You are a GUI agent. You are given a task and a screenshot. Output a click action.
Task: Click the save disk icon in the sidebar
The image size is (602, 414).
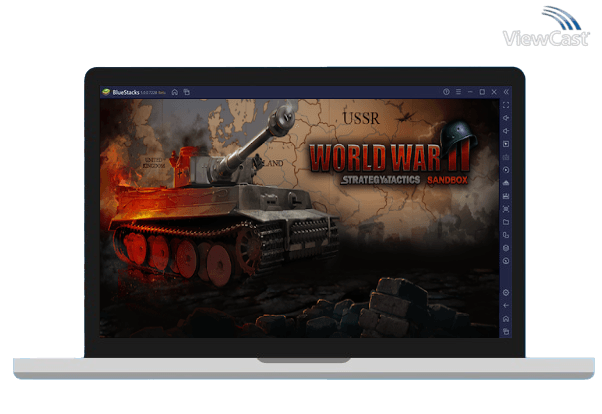click(x=506, y=196)
